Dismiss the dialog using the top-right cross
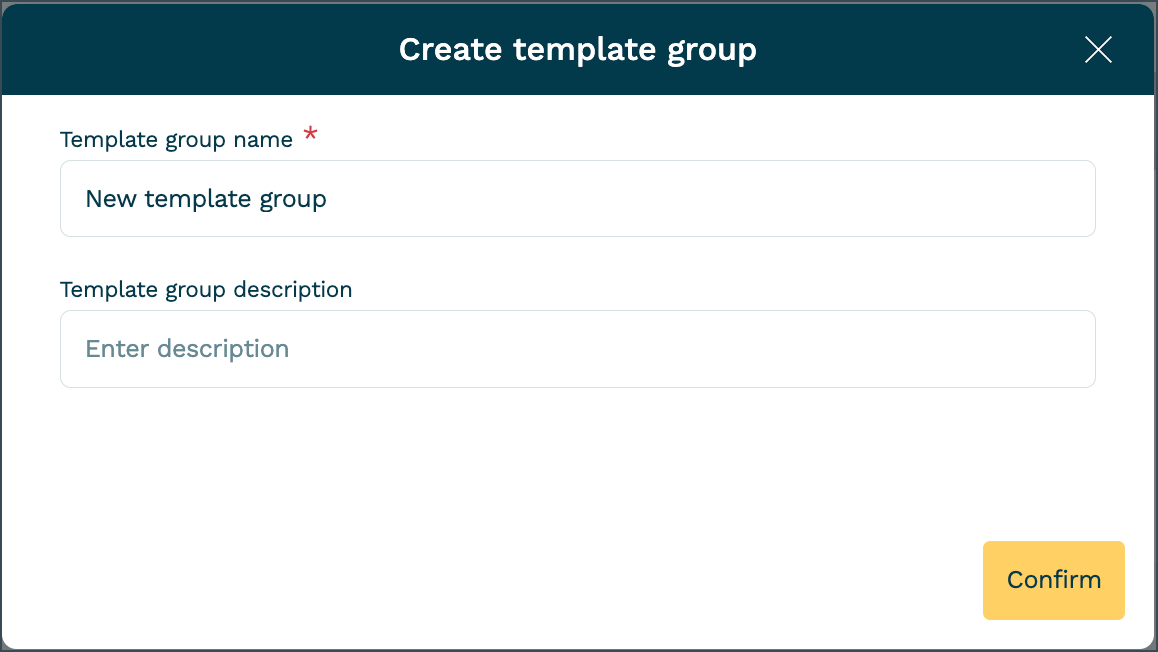The image size is (1158, 652). pyautogui.click(x=1098, y=50)
